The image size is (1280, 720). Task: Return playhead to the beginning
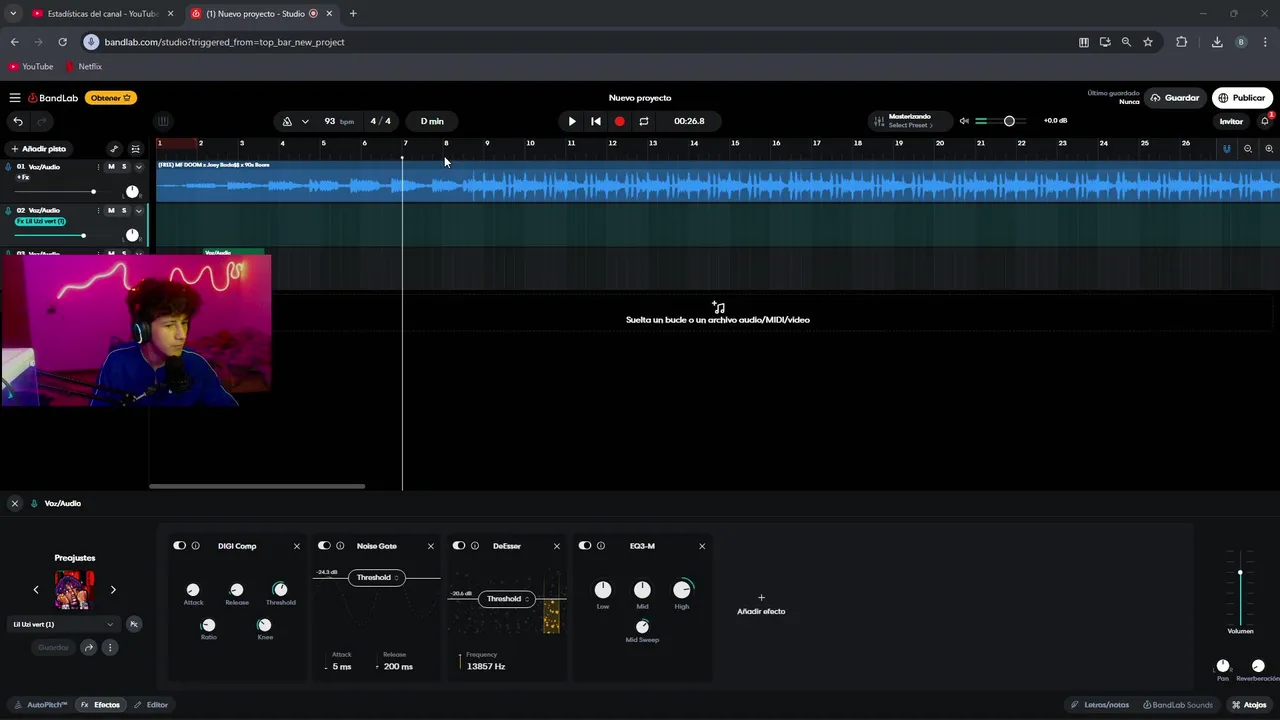tap(596, 121)
